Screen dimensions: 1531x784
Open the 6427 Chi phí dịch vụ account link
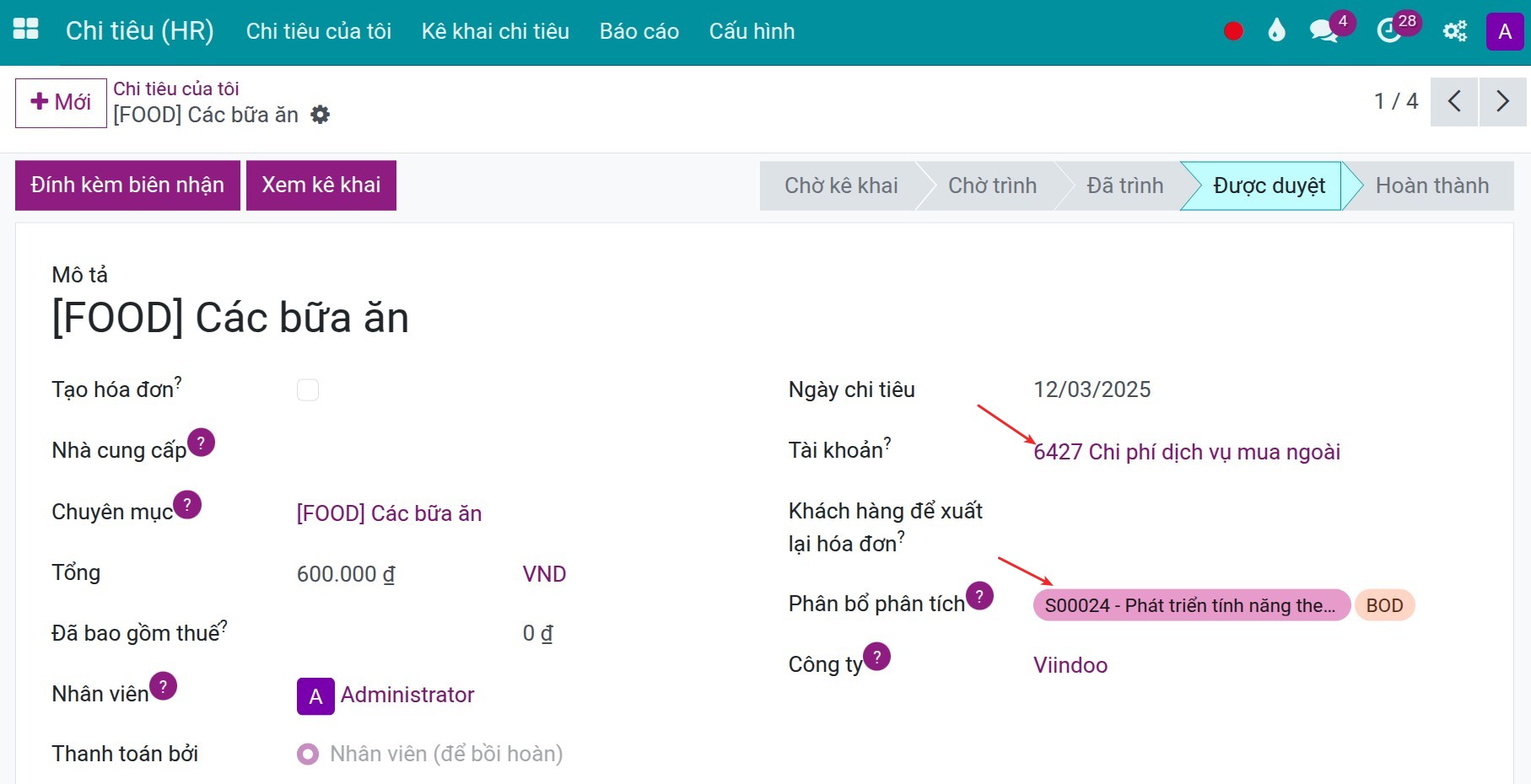pos(1187,452)
